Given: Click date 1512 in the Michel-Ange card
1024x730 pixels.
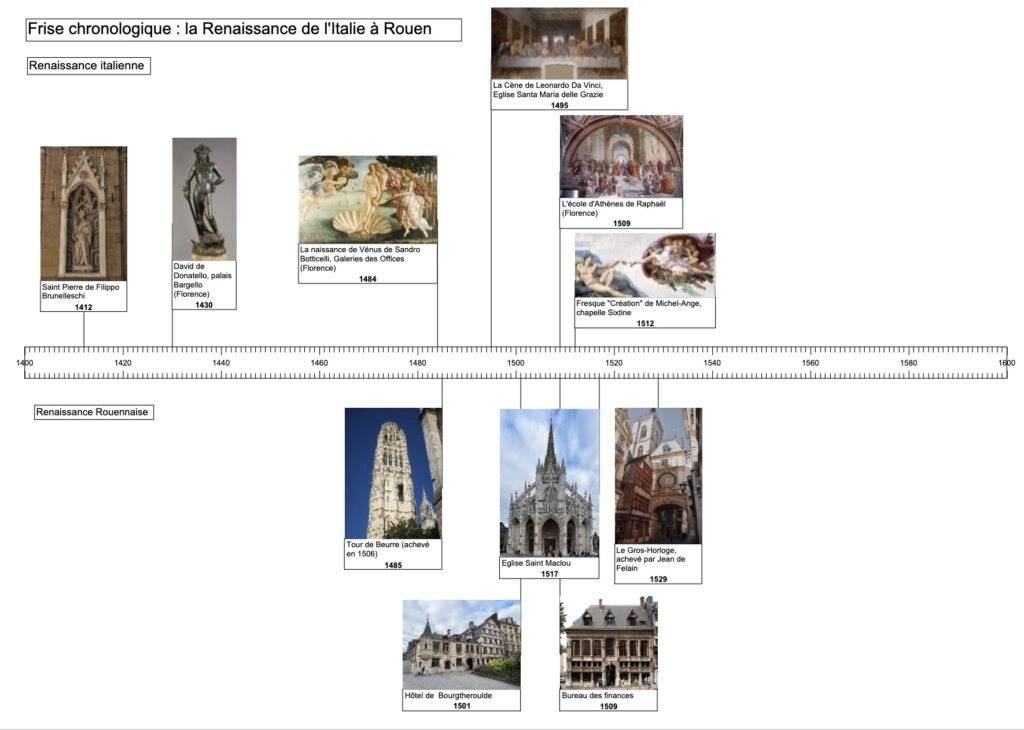Looking at the screenshot, I should point(645,323).
